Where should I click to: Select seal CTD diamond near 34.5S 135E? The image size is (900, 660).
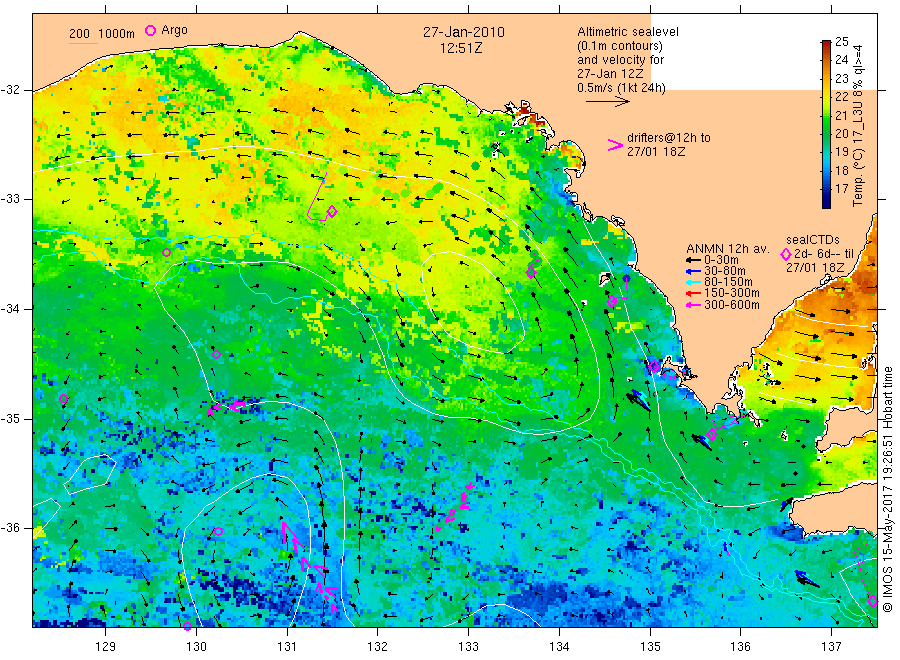click(654, 366)
